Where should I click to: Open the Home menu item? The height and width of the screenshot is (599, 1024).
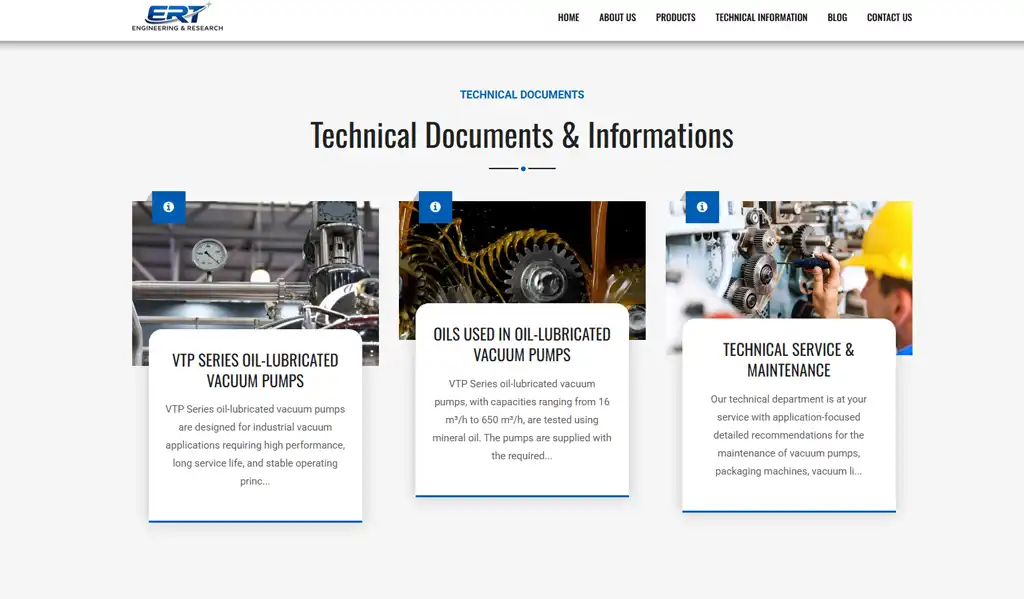[x=568, y=18]
